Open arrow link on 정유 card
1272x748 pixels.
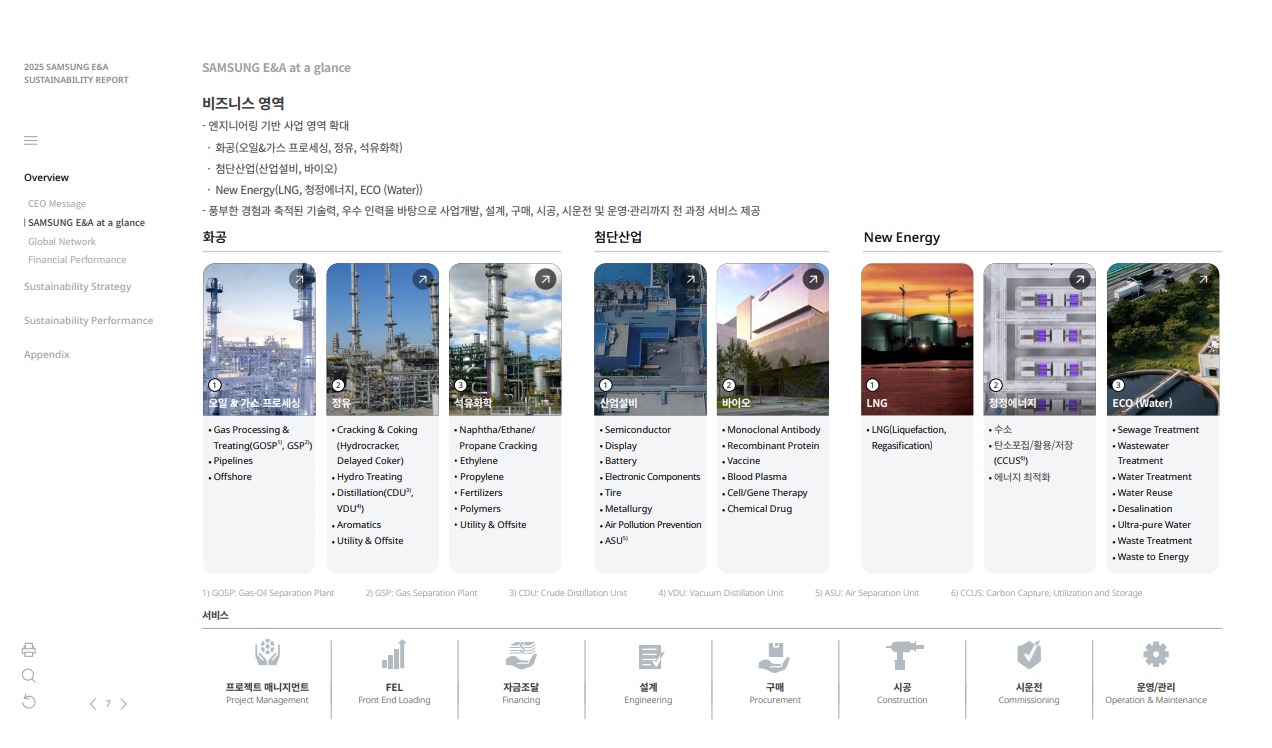point(423,279)
